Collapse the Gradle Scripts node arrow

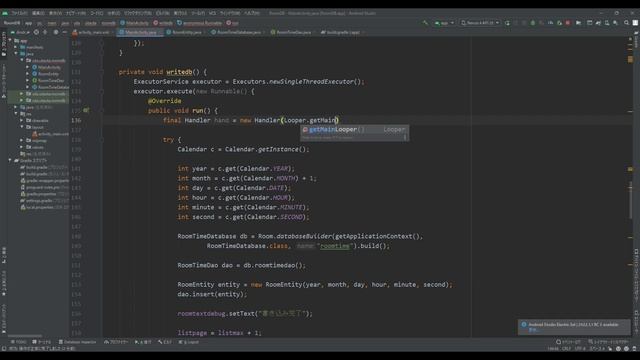point(10,161)
